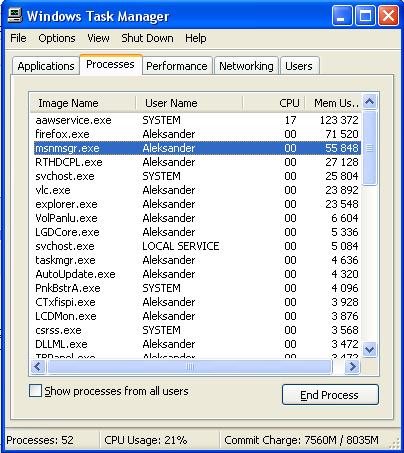Click the 123 372 memory usage value
The width and height of the screenshot is (404, 453).
tap(339, 120)
